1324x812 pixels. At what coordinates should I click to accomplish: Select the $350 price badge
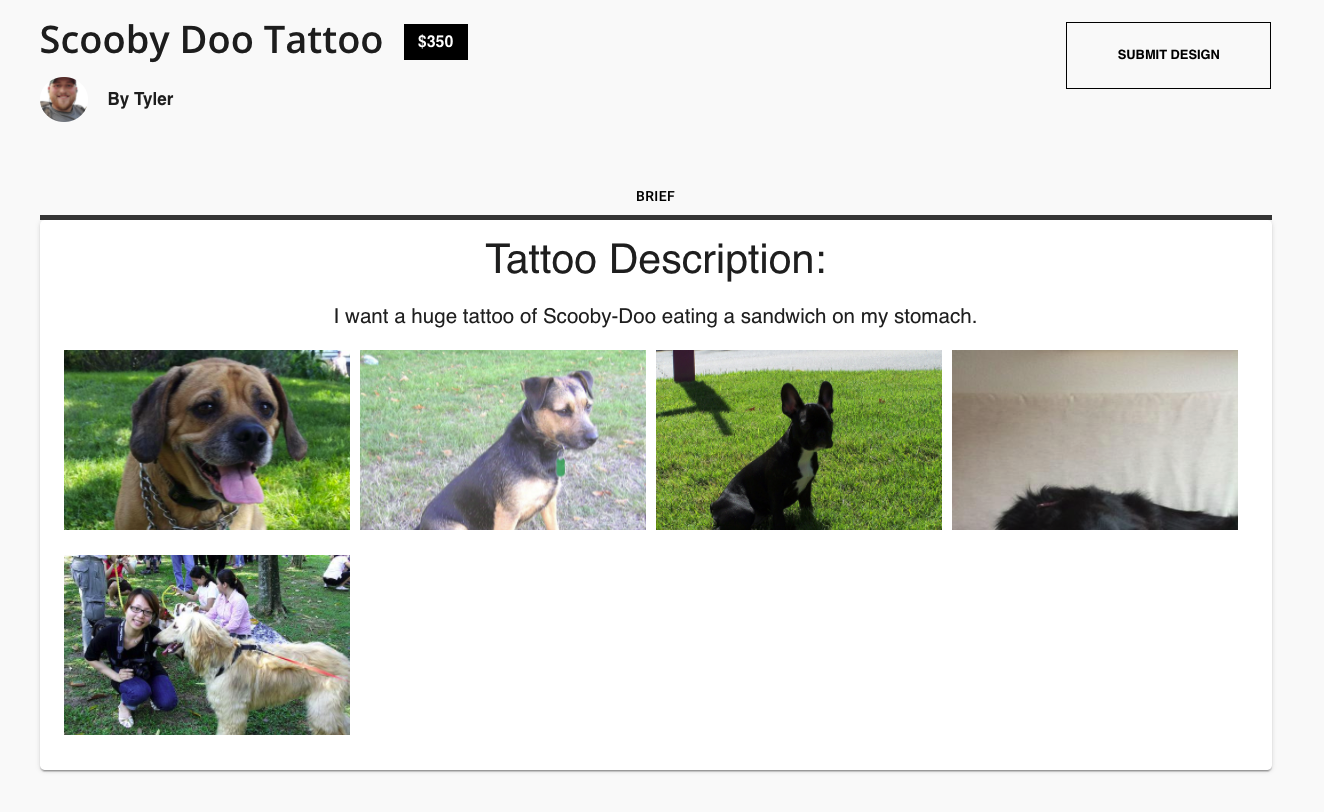436,42
